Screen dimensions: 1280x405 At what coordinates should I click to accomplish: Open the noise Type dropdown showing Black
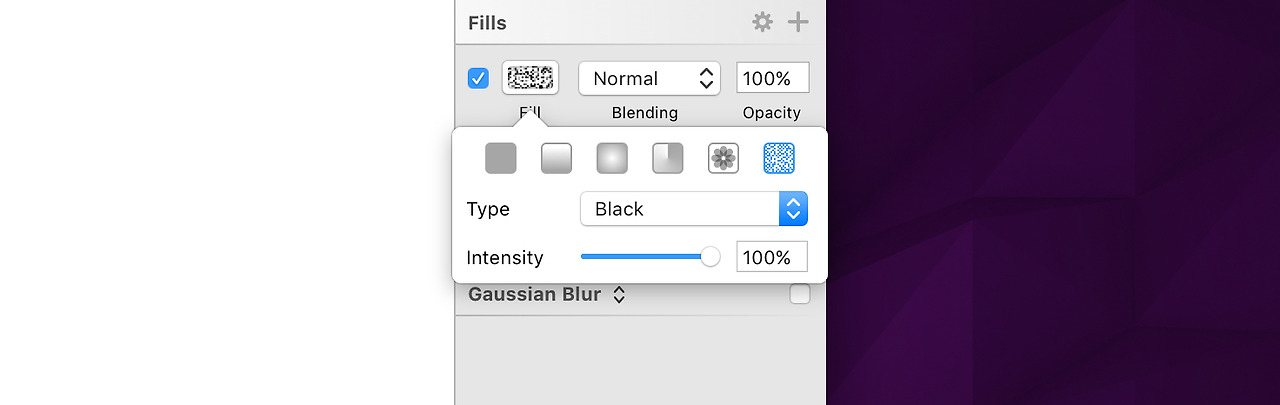(x=693, y=209)
